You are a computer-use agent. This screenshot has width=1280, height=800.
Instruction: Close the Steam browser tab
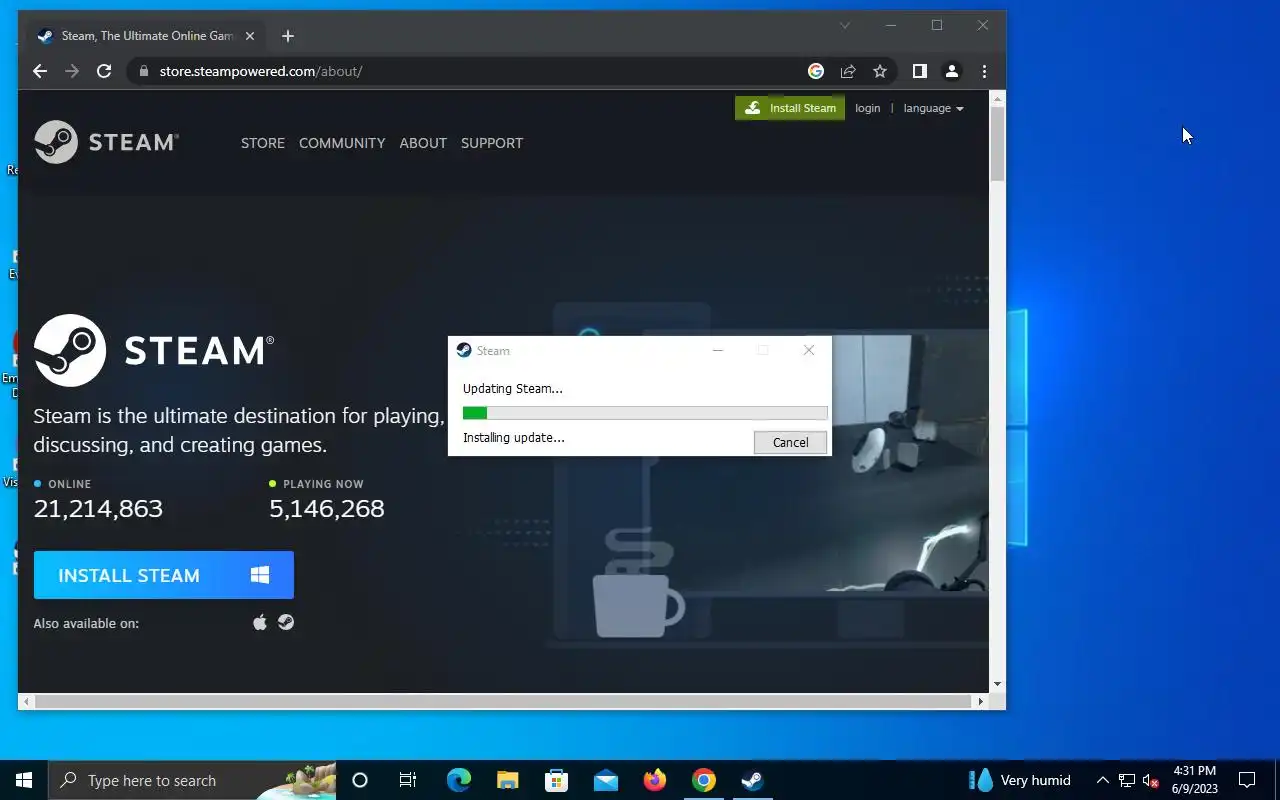pos(250,36)
